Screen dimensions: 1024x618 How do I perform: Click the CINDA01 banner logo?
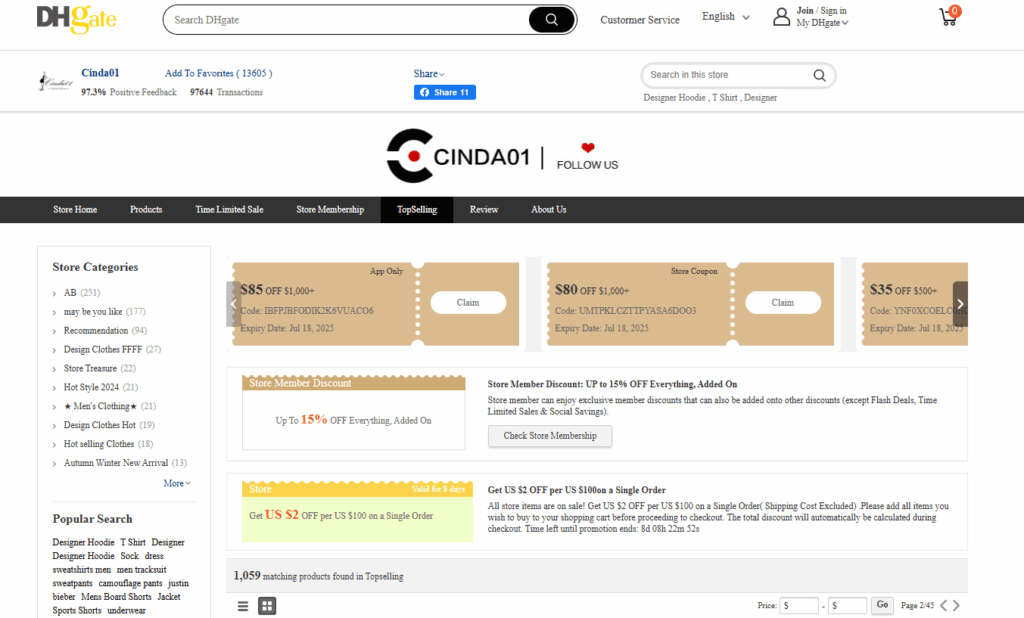pos(458,156)
